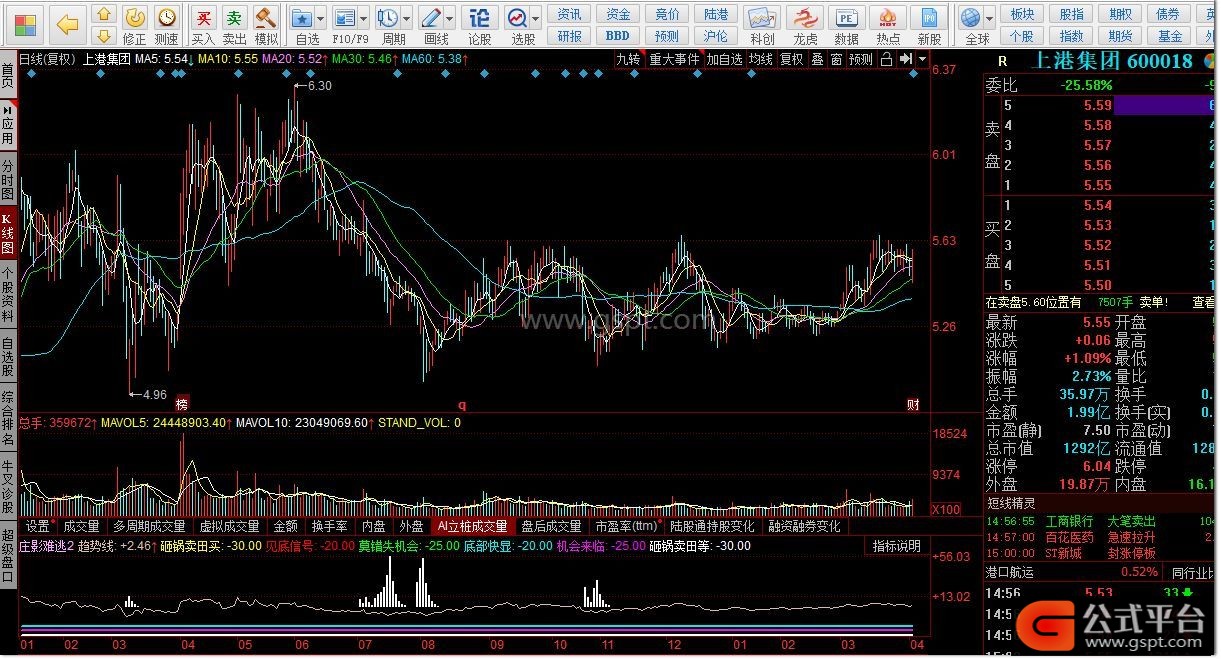Open the 竞价 auction button

[667, 14]
